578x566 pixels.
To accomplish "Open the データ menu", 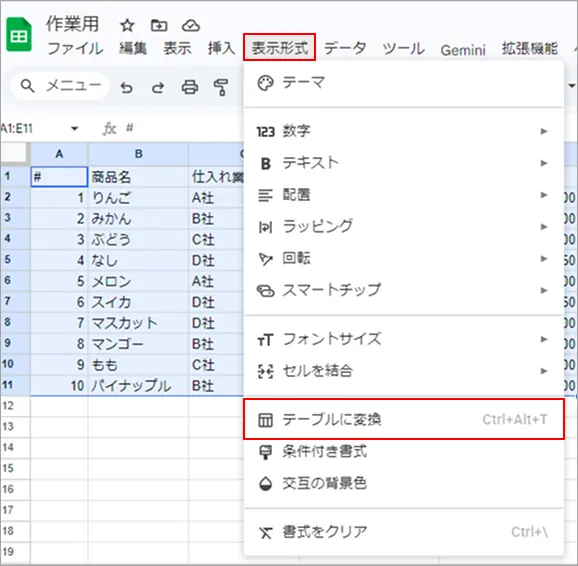I will tap(345, 48).
